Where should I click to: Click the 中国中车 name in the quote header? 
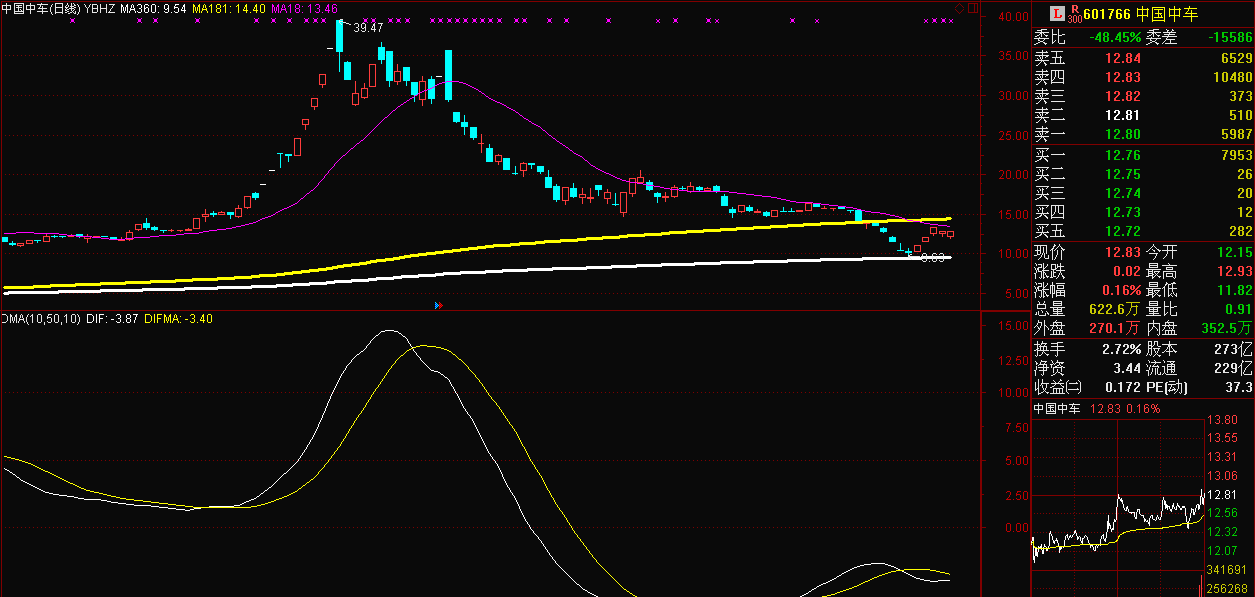point(1167,14)
